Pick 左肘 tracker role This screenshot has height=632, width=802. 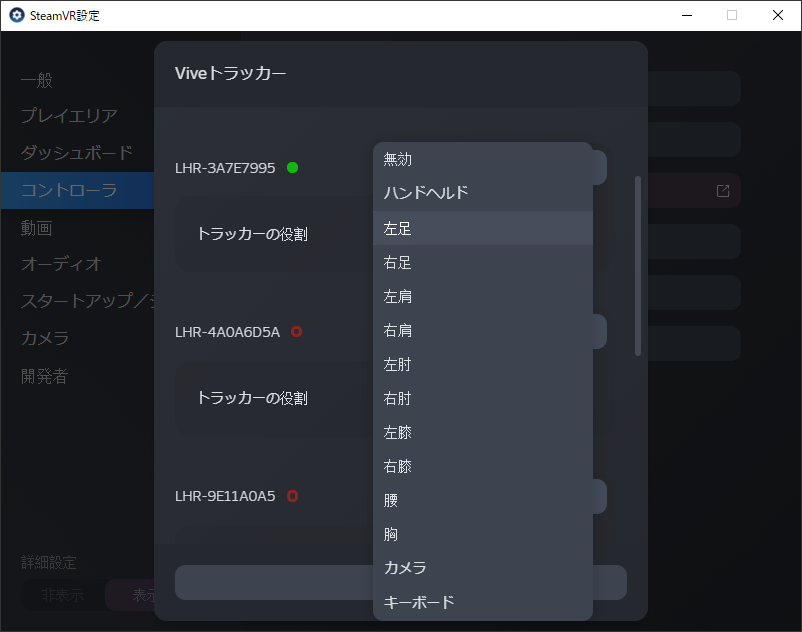coord(483,364)
